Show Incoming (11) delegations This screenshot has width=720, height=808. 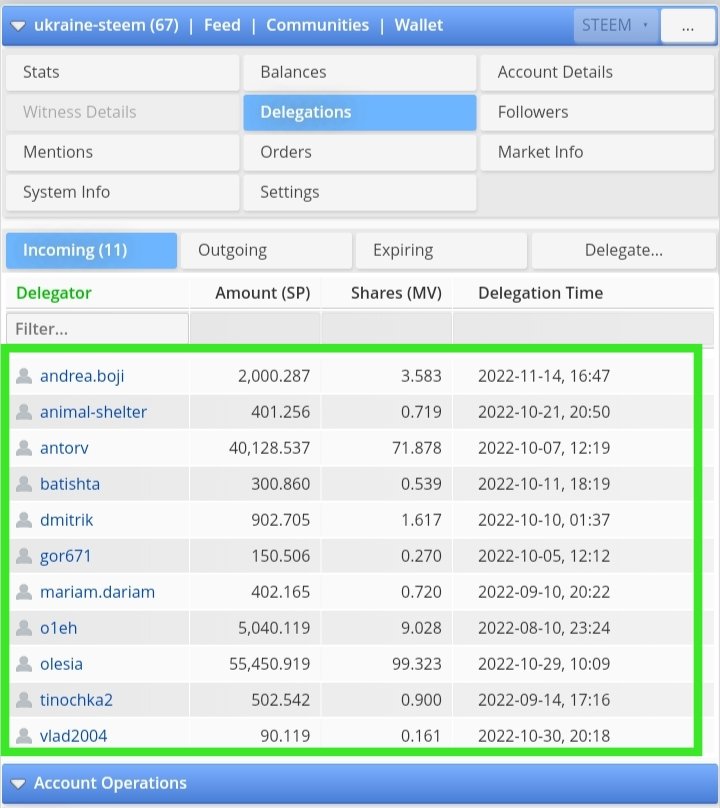(x=91, y=250)
